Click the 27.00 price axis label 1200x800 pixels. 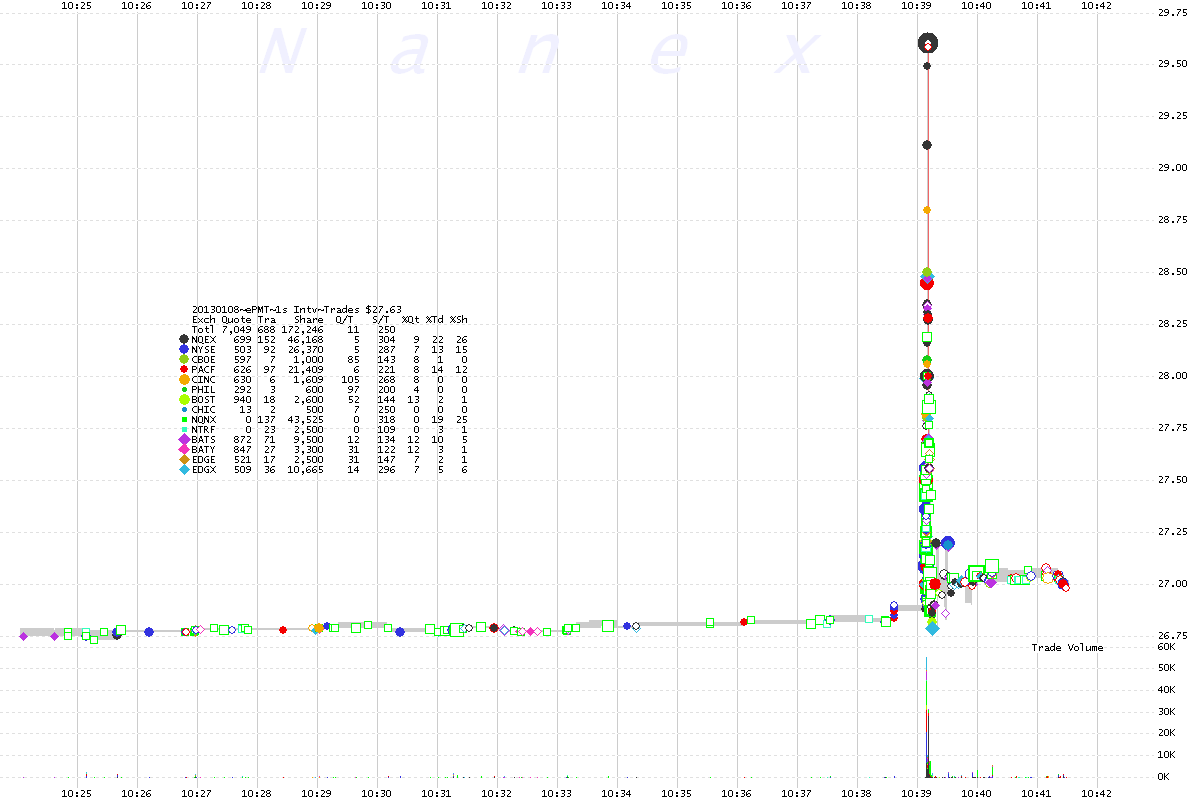point(1171,584)
